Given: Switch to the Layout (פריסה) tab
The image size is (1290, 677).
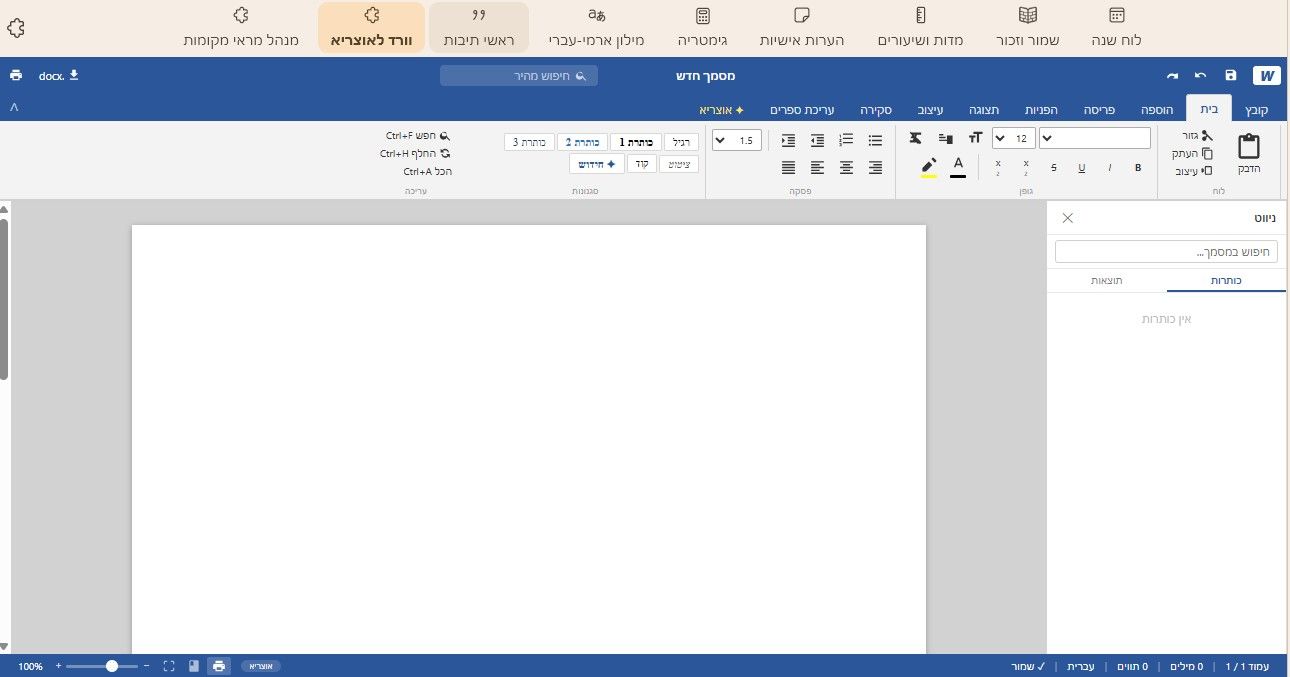Looking at the screenshot, I should [x=1100, y=109].
